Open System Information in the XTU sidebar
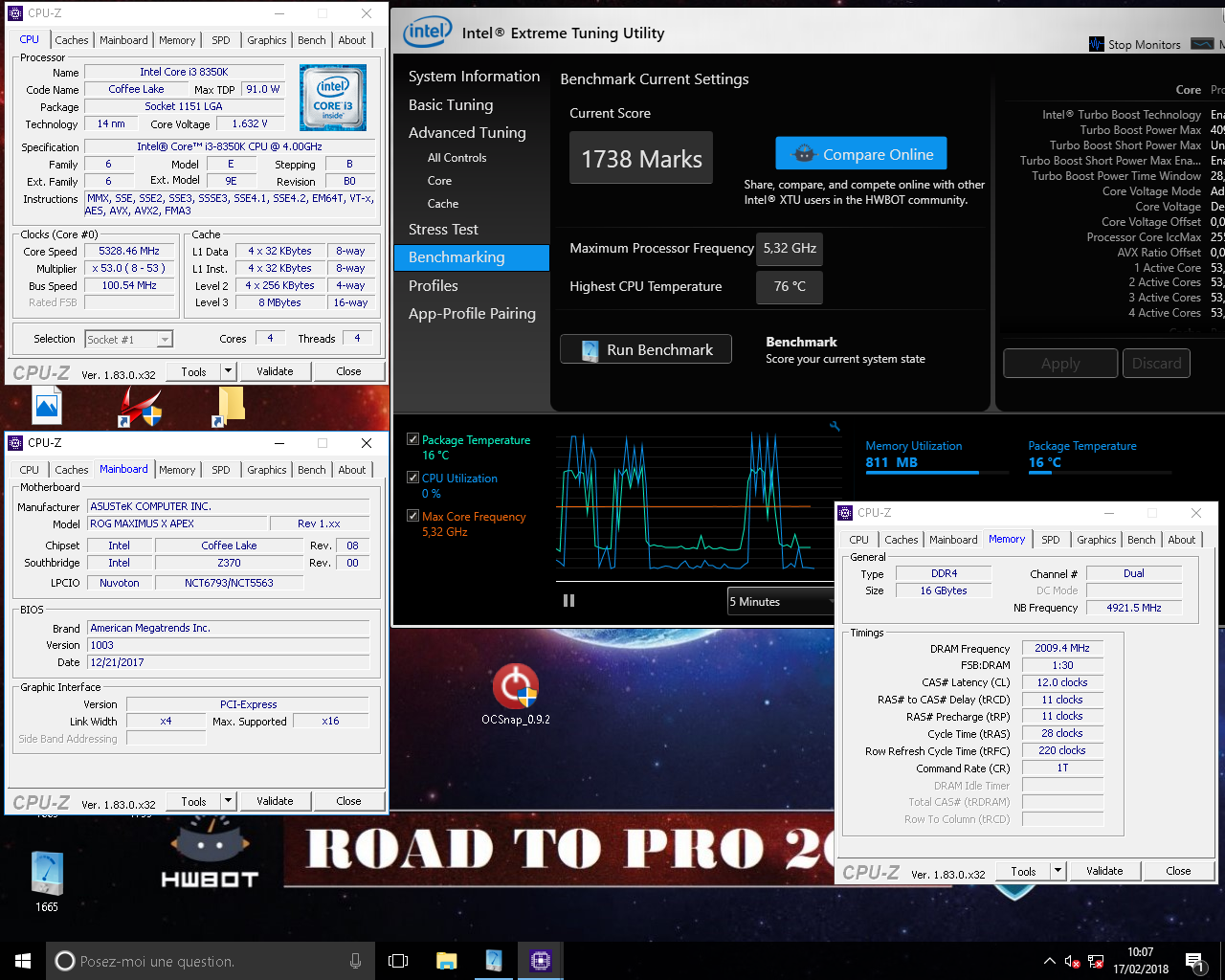 coord(474,77)
